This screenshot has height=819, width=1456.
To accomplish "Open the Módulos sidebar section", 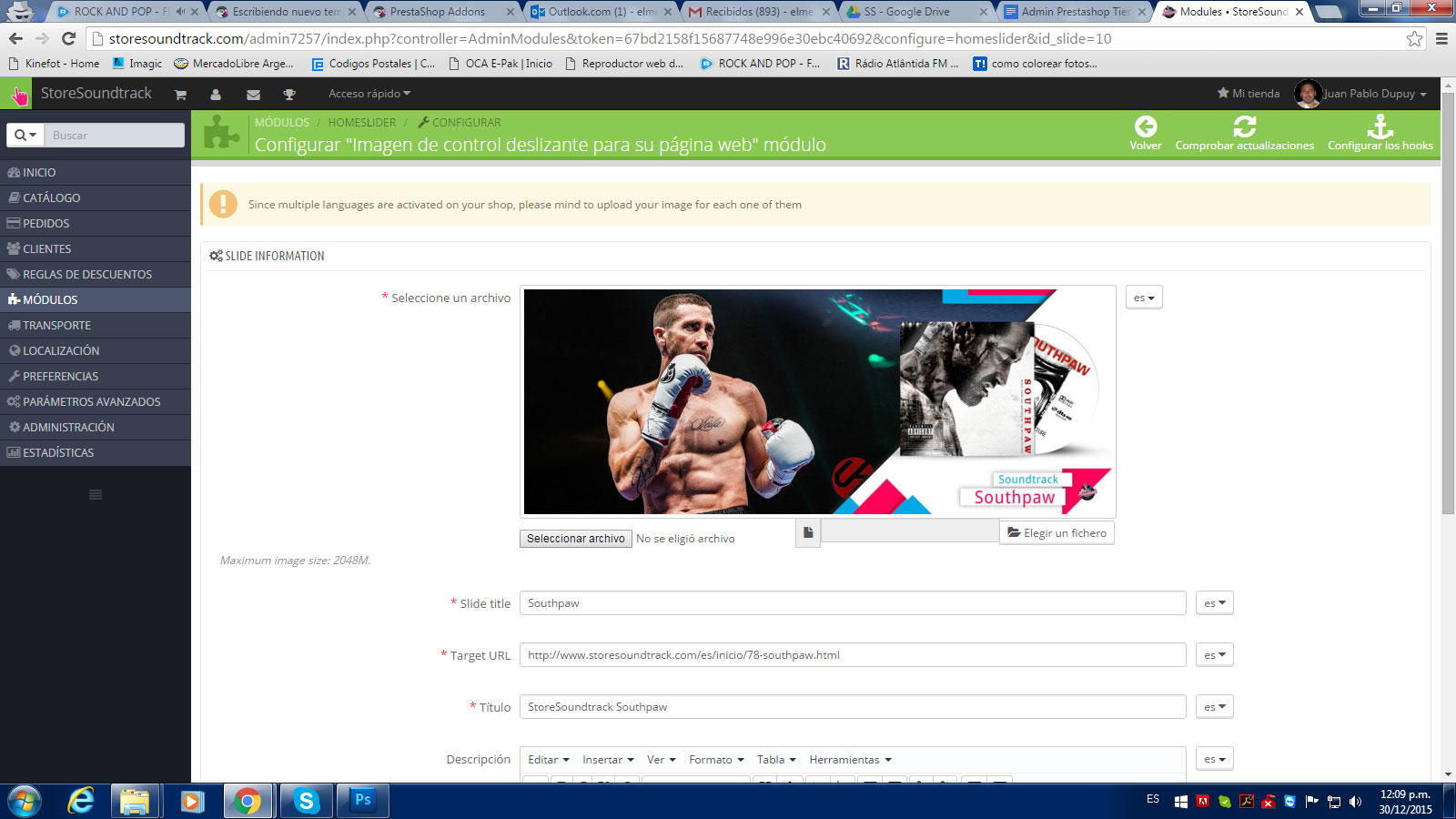I will click(x=96, y=299).
